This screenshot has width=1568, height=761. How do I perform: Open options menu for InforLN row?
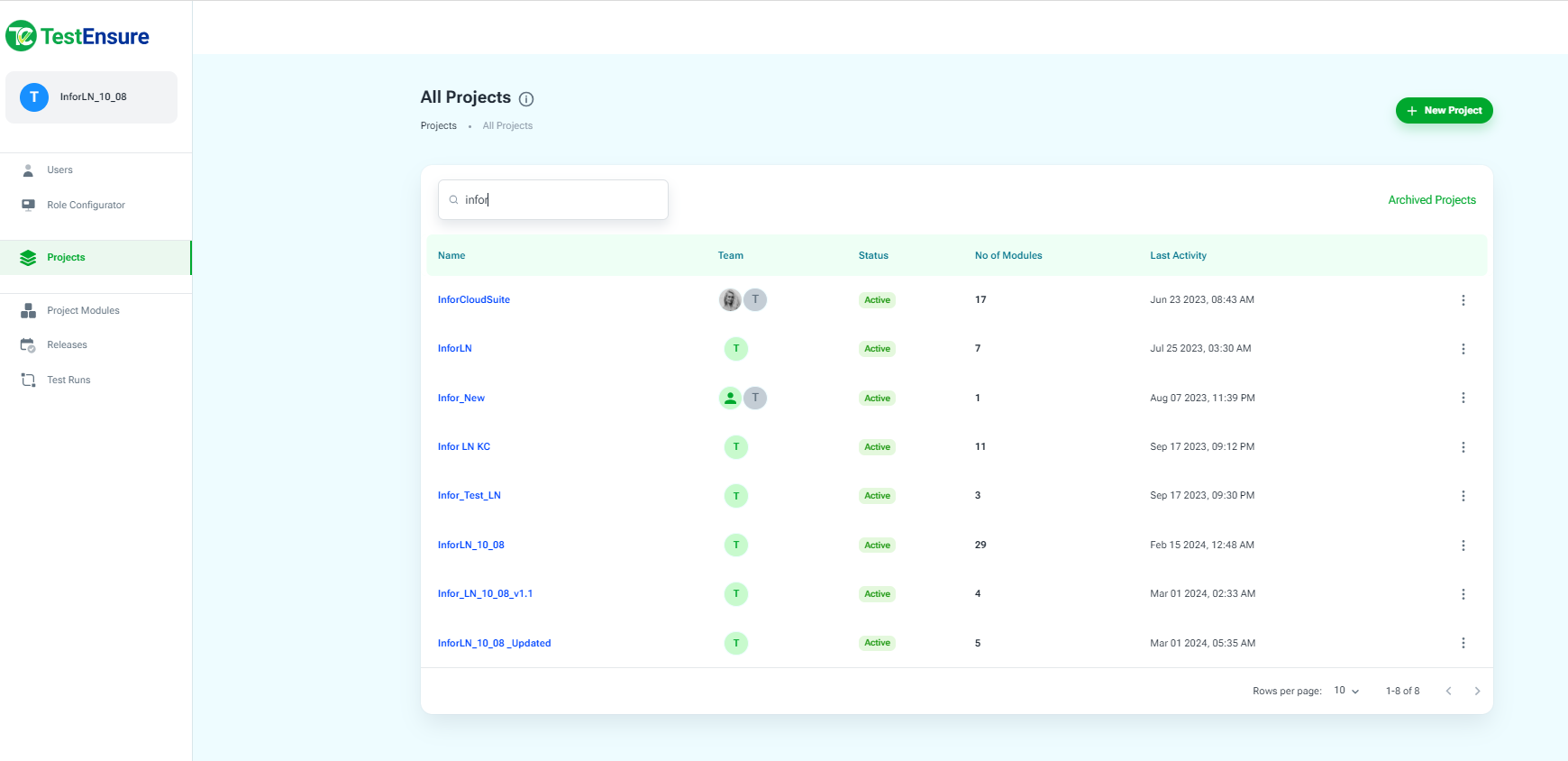[x=1463, y=349]
